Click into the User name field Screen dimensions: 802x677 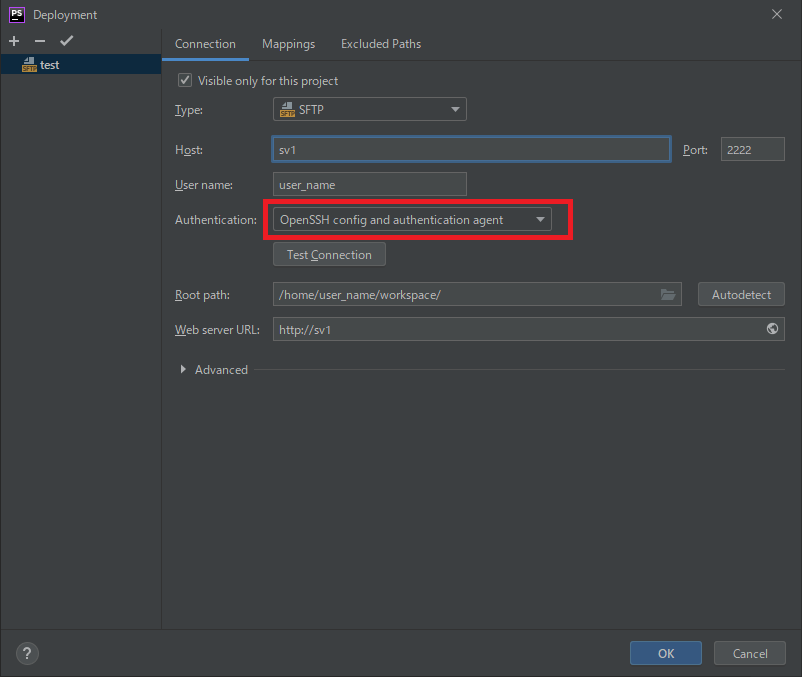370,185
